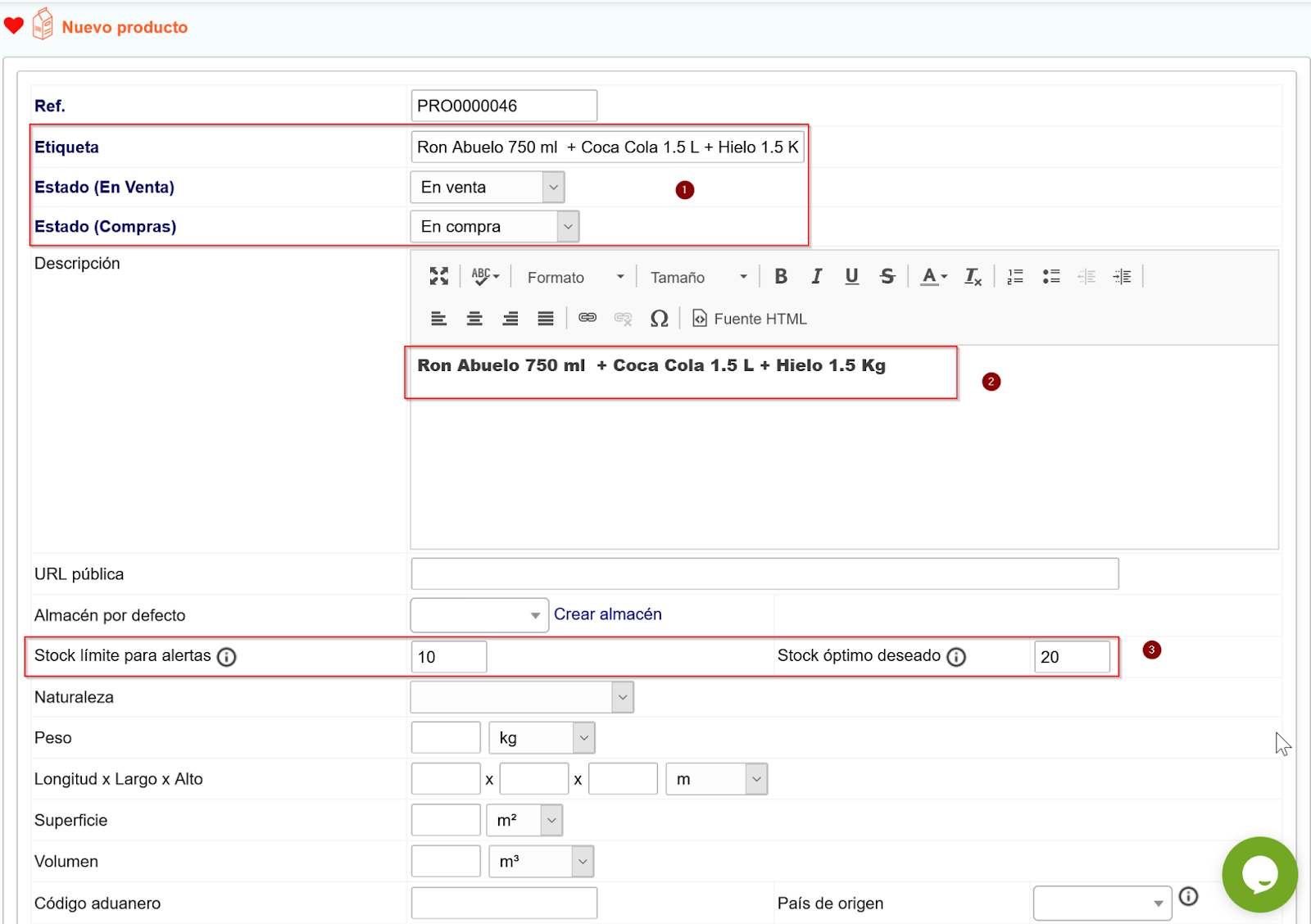The height and width of the screenshot is (924, 1311).
Task: Open Estado (En Venta) dropdown
Action: coord(488,187)
